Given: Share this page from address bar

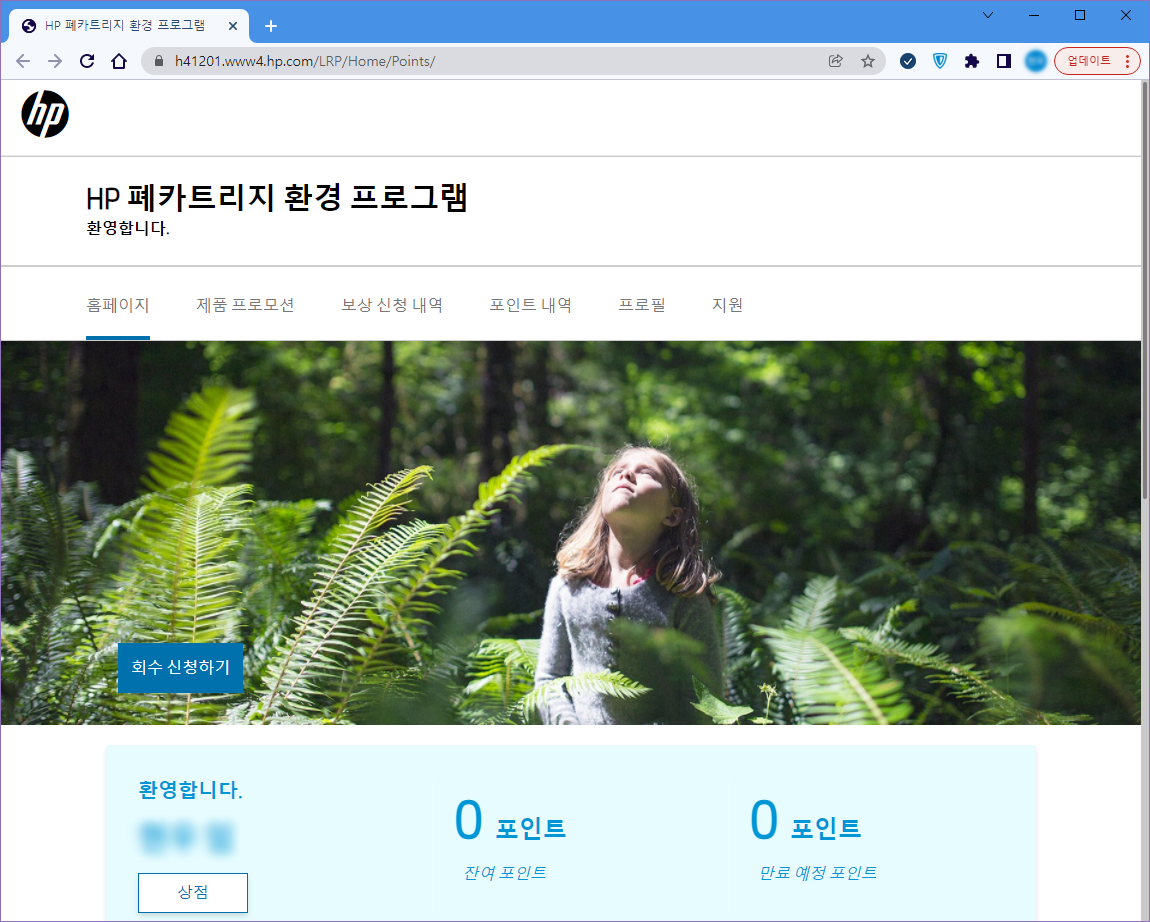Looking at the screenshot, I should click(x=835, y=61).
